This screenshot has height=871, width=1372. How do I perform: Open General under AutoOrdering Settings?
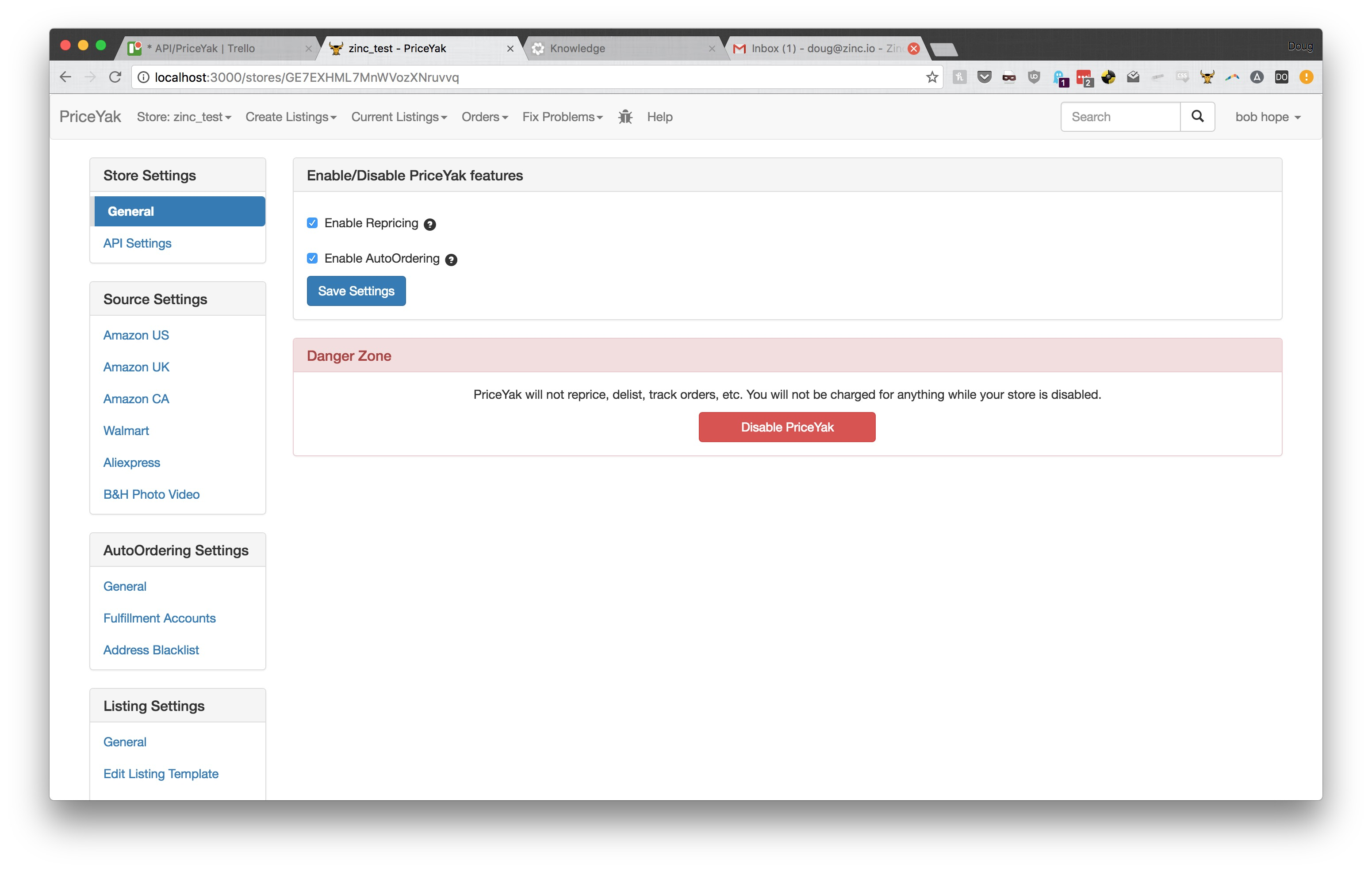(125, 587)
